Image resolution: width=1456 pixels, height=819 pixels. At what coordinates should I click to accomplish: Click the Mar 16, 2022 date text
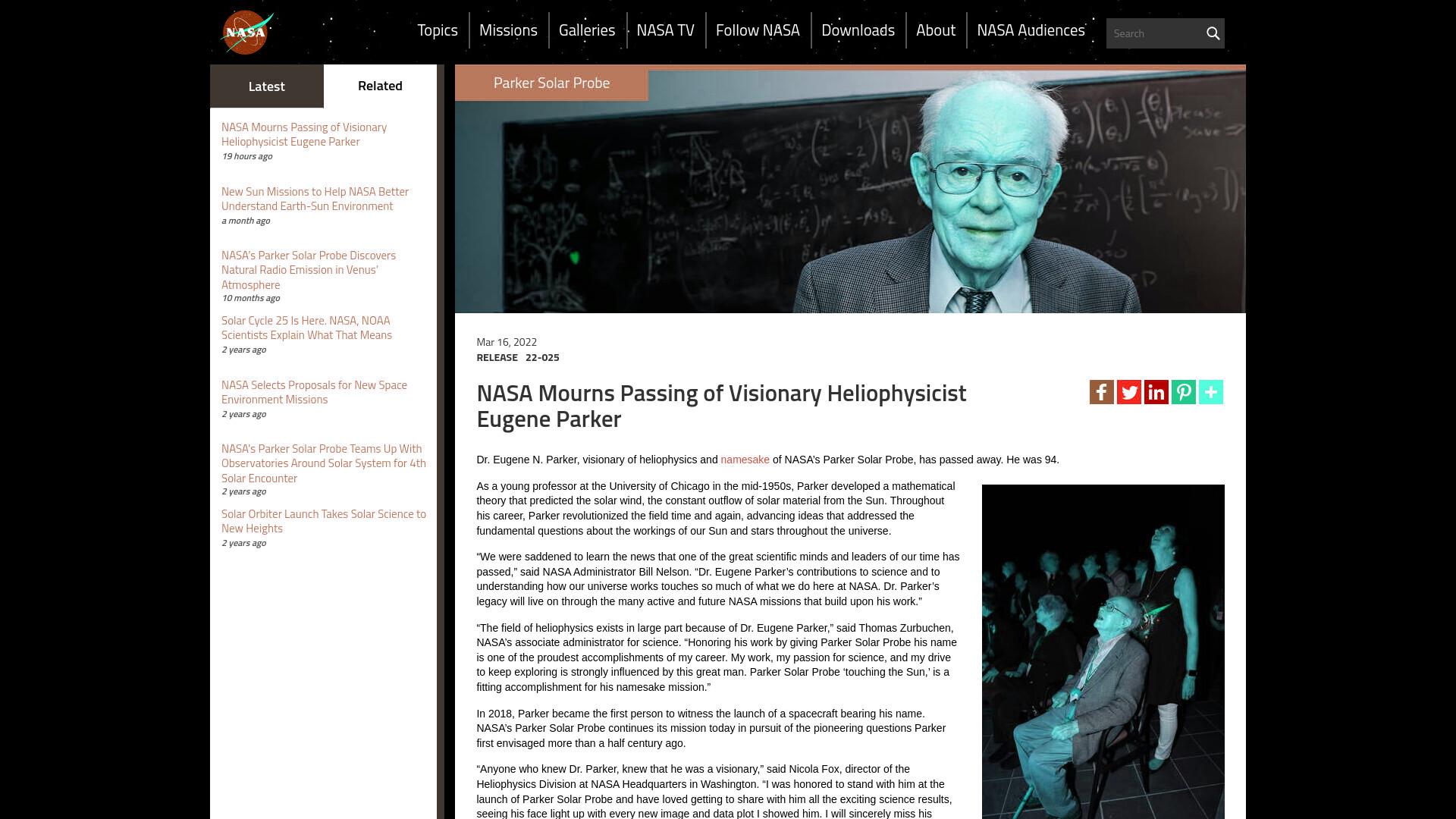pyautogui.click(x=507, y=343)
